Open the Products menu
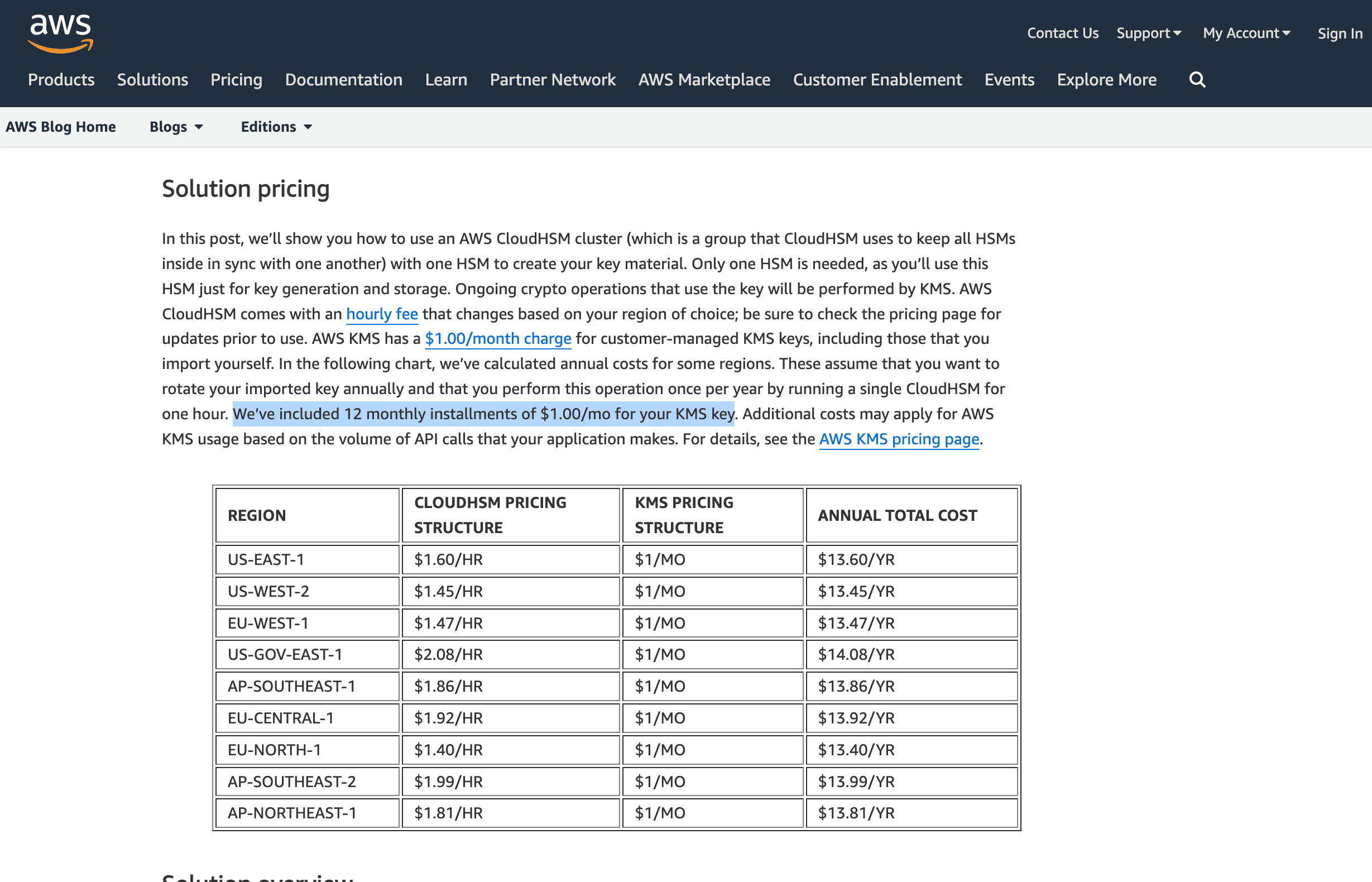The image size is (1372, 882). click(x=61, y=80)
